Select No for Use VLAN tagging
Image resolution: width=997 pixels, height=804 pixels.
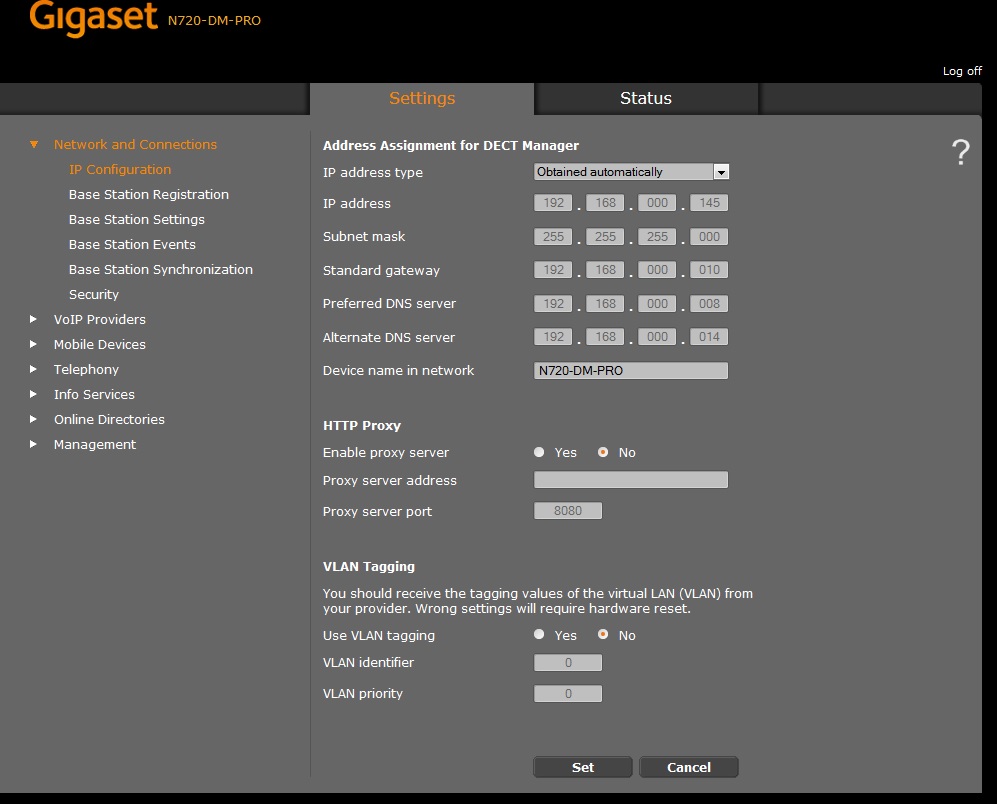[x=603, y=635]
